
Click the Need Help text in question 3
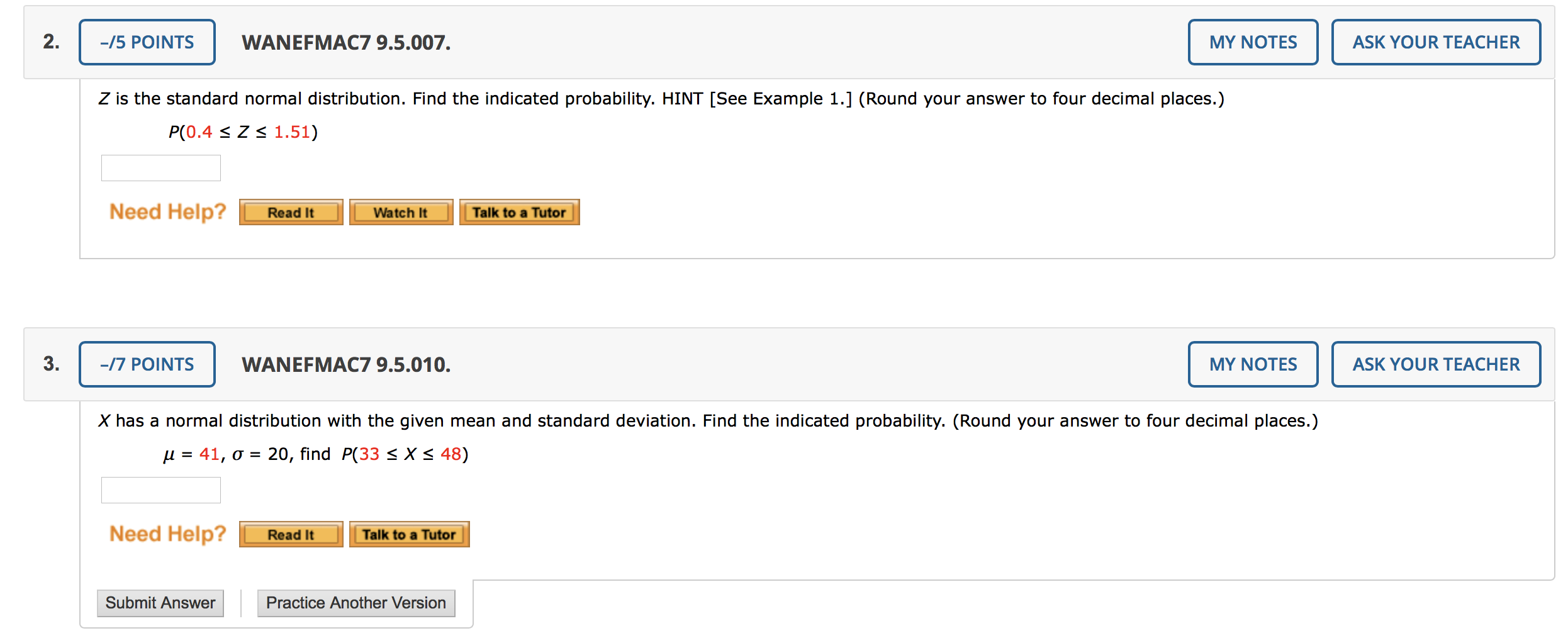point(166,534)
